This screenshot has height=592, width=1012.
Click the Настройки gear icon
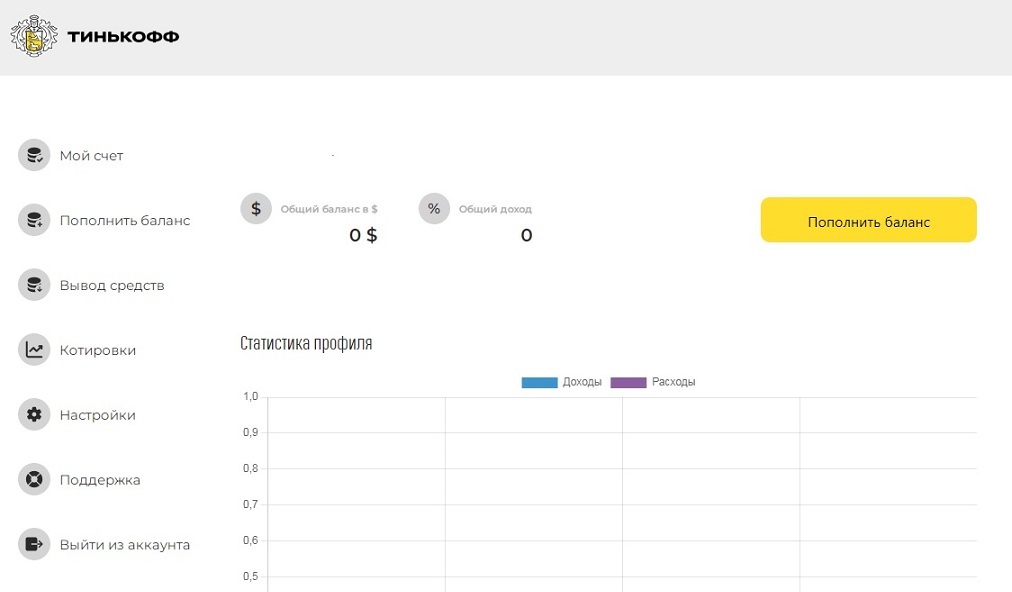click(34, 415)
